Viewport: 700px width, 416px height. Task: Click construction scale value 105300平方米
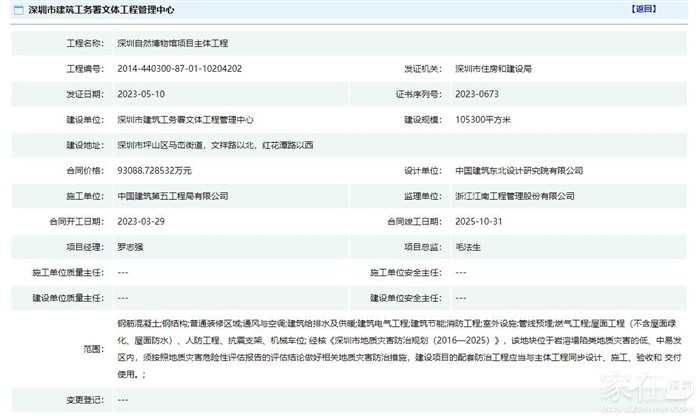tap(482, 119)
